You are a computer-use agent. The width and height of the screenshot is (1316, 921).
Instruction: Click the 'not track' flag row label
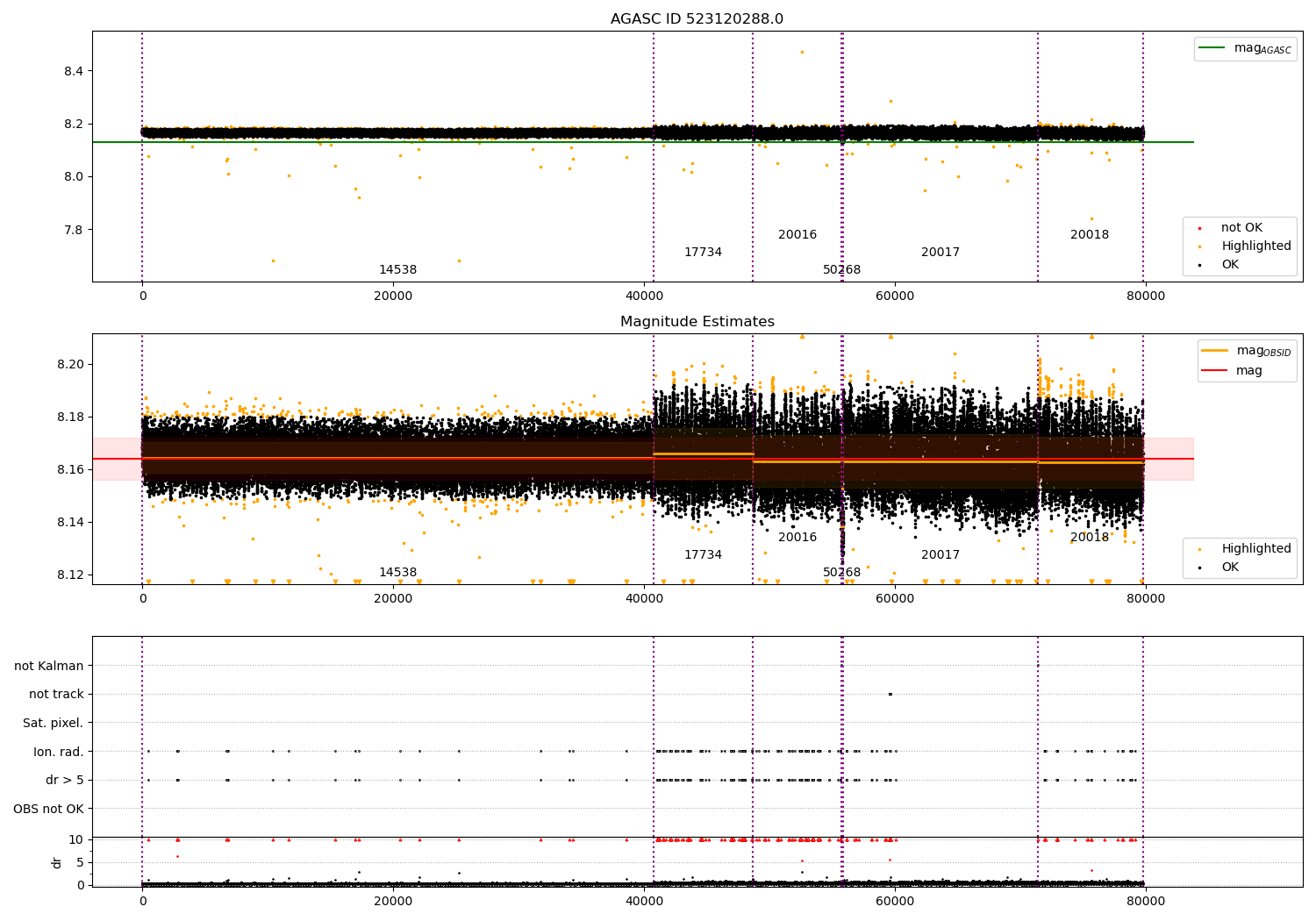click(x=56, y=694)
